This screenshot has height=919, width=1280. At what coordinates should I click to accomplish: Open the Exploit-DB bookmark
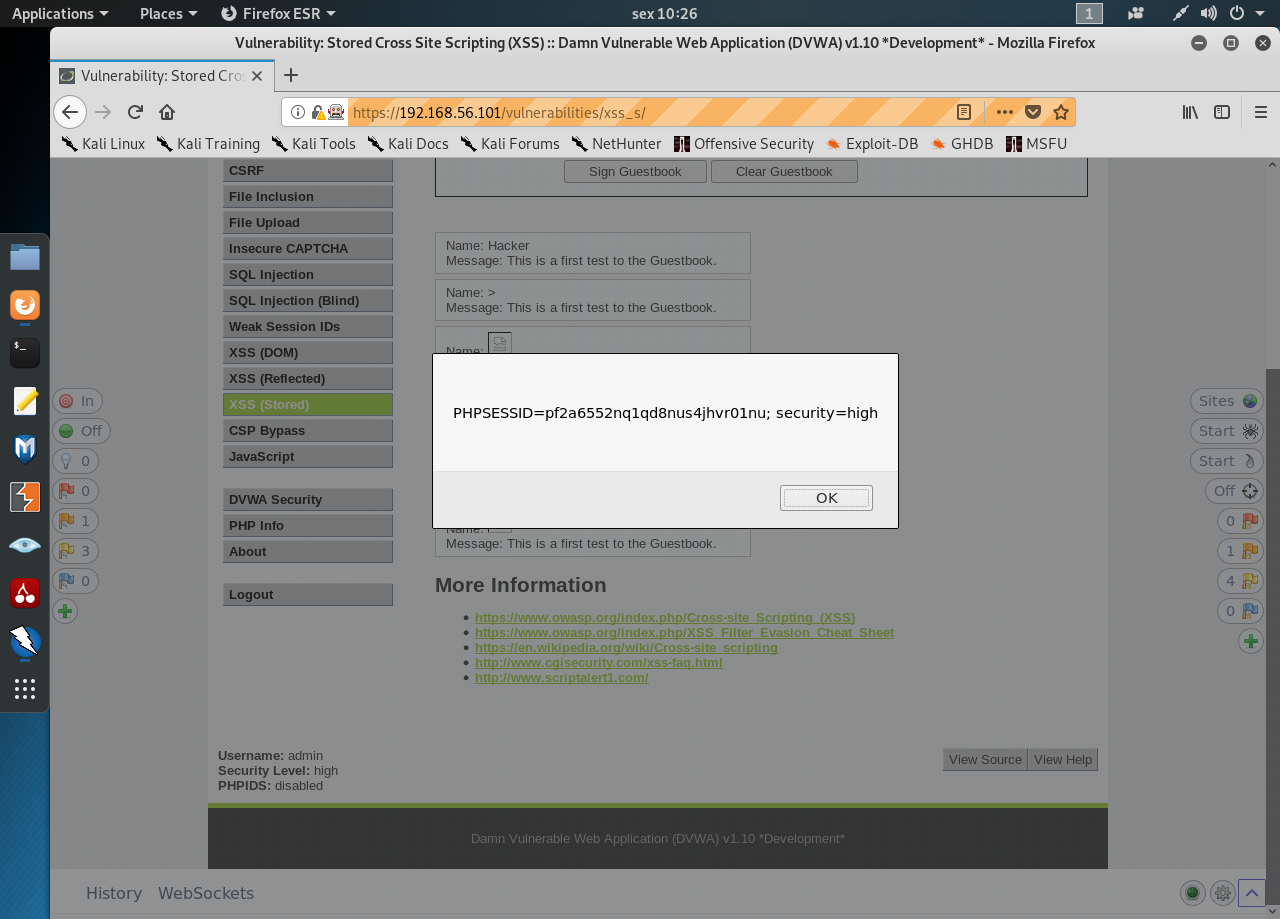pyautogui.click(x=874, y=143)
